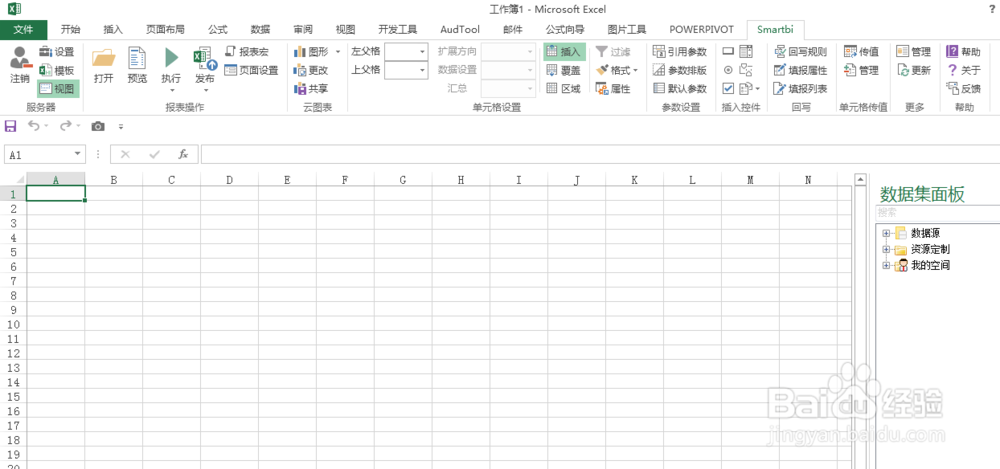Viewport: 1000px width, 469px height.
Task: Click 管理 in the 单元格传值 group
Action: [x=862, y=70]
